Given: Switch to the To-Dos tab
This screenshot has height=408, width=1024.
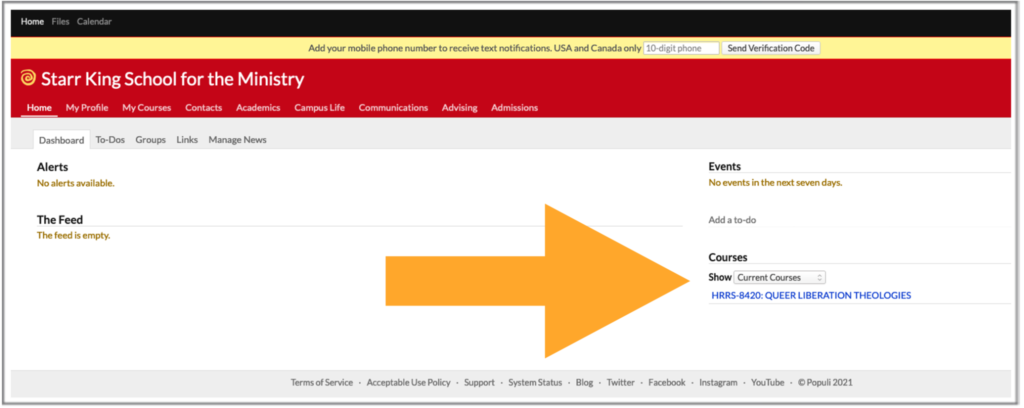Looking at the screenshot, I should [110, 140].
